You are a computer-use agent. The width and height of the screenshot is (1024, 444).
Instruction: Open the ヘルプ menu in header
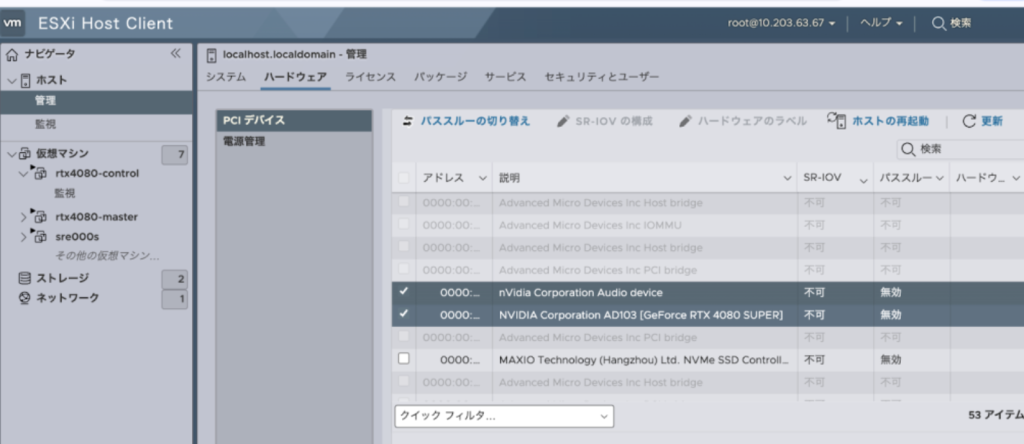click(881, 23)
